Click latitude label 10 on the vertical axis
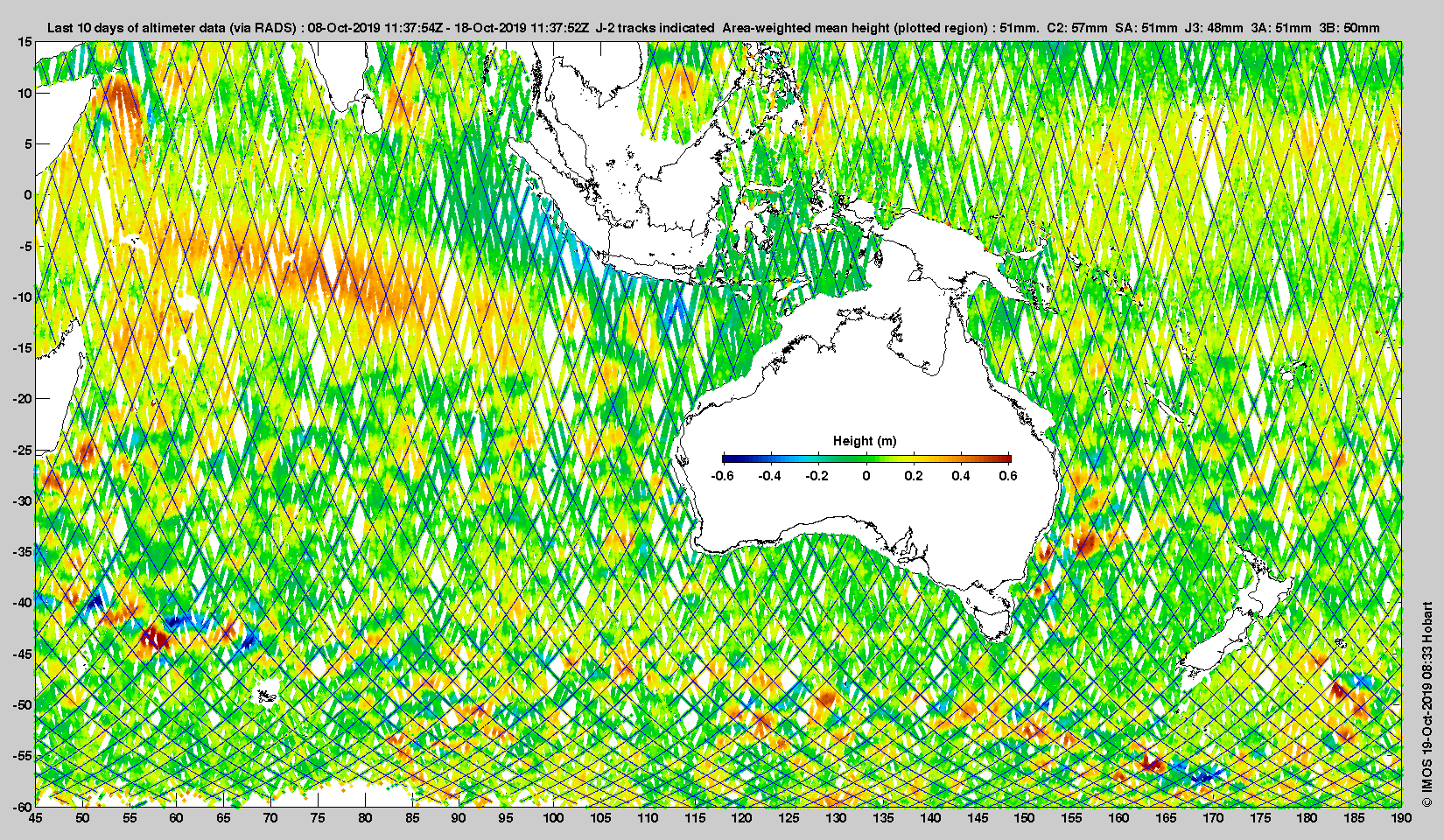 point(25,93)
